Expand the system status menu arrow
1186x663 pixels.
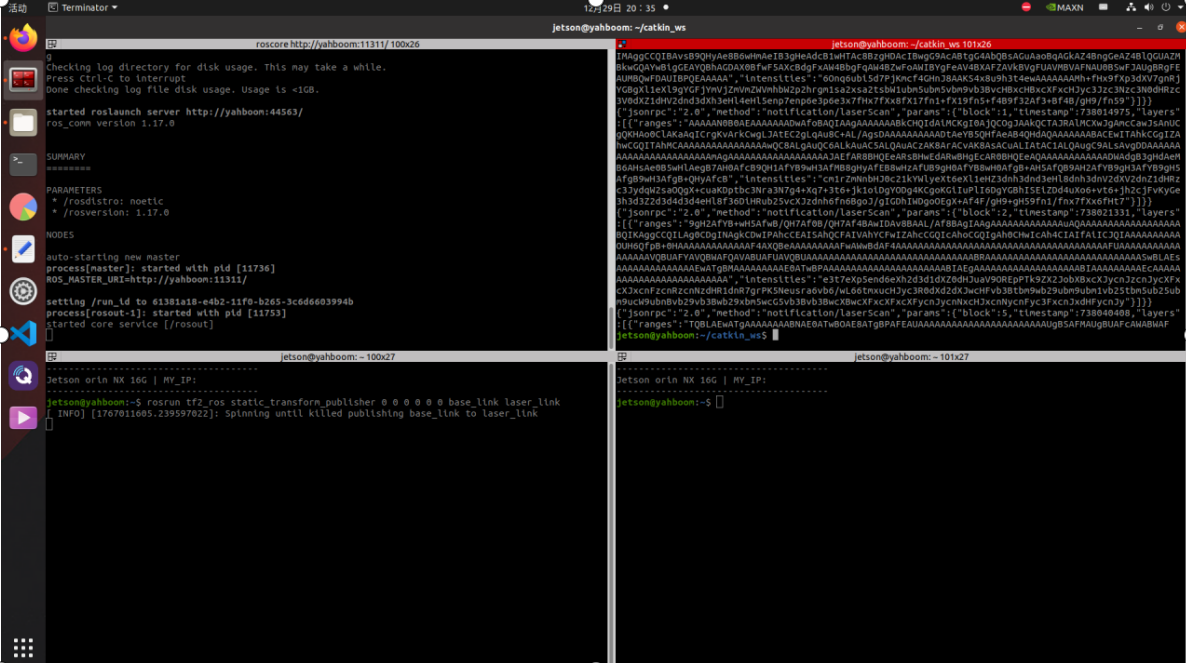click(1177, 7)
